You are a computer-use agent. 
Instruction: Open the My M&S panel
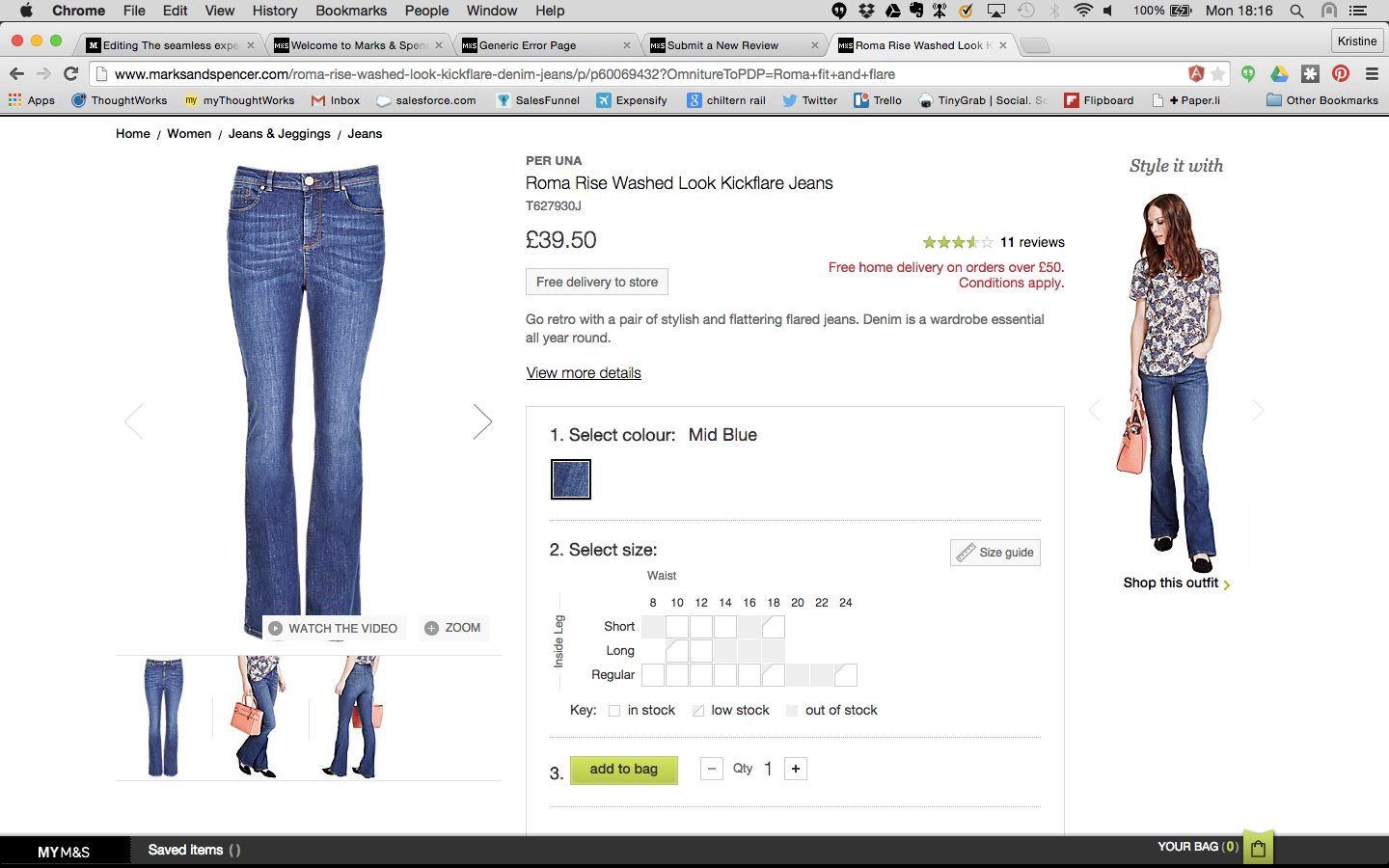(x=64, y=852)
